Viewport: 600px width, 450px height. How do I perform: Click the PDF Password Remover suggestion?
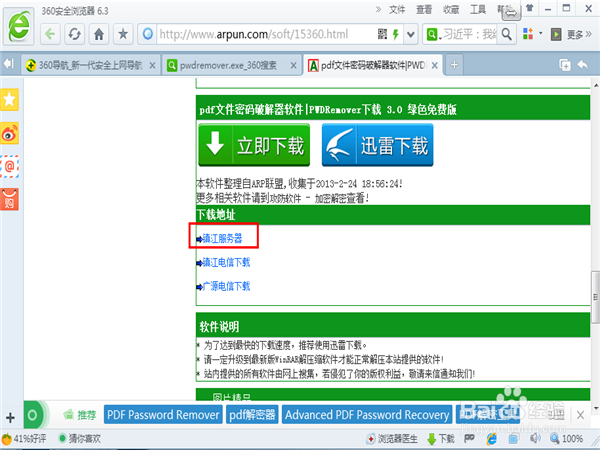[163, 415]
